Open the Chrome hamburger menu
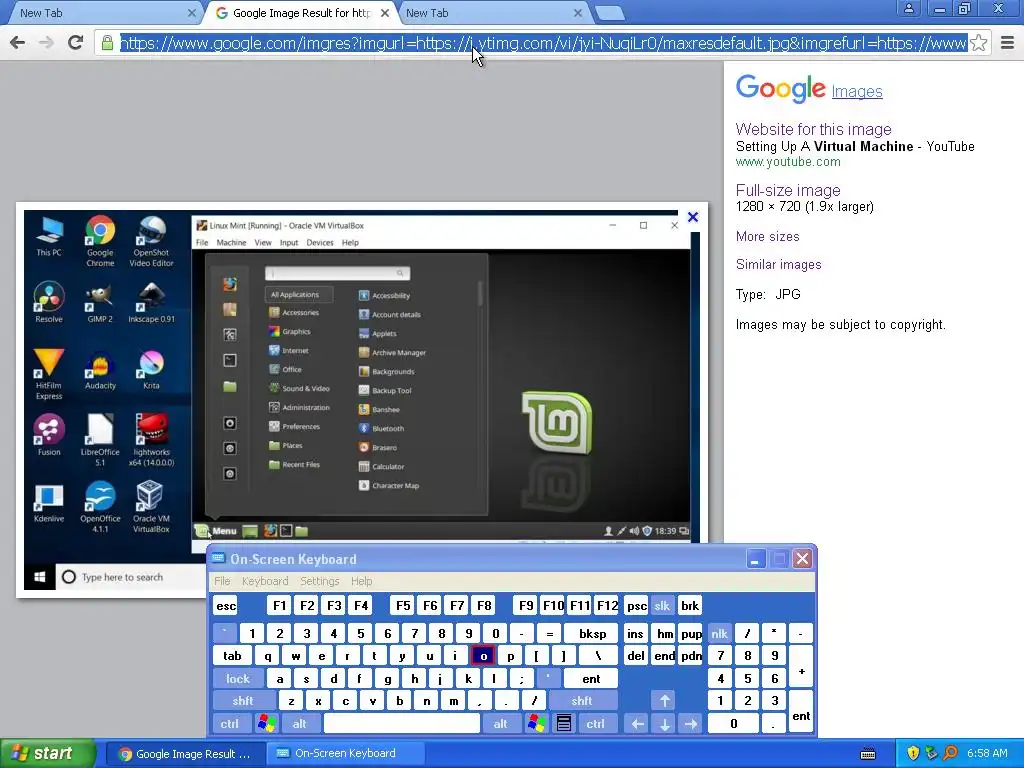Image resolution: width=1024 pixels, height=768 pixels. point(1008,43)
